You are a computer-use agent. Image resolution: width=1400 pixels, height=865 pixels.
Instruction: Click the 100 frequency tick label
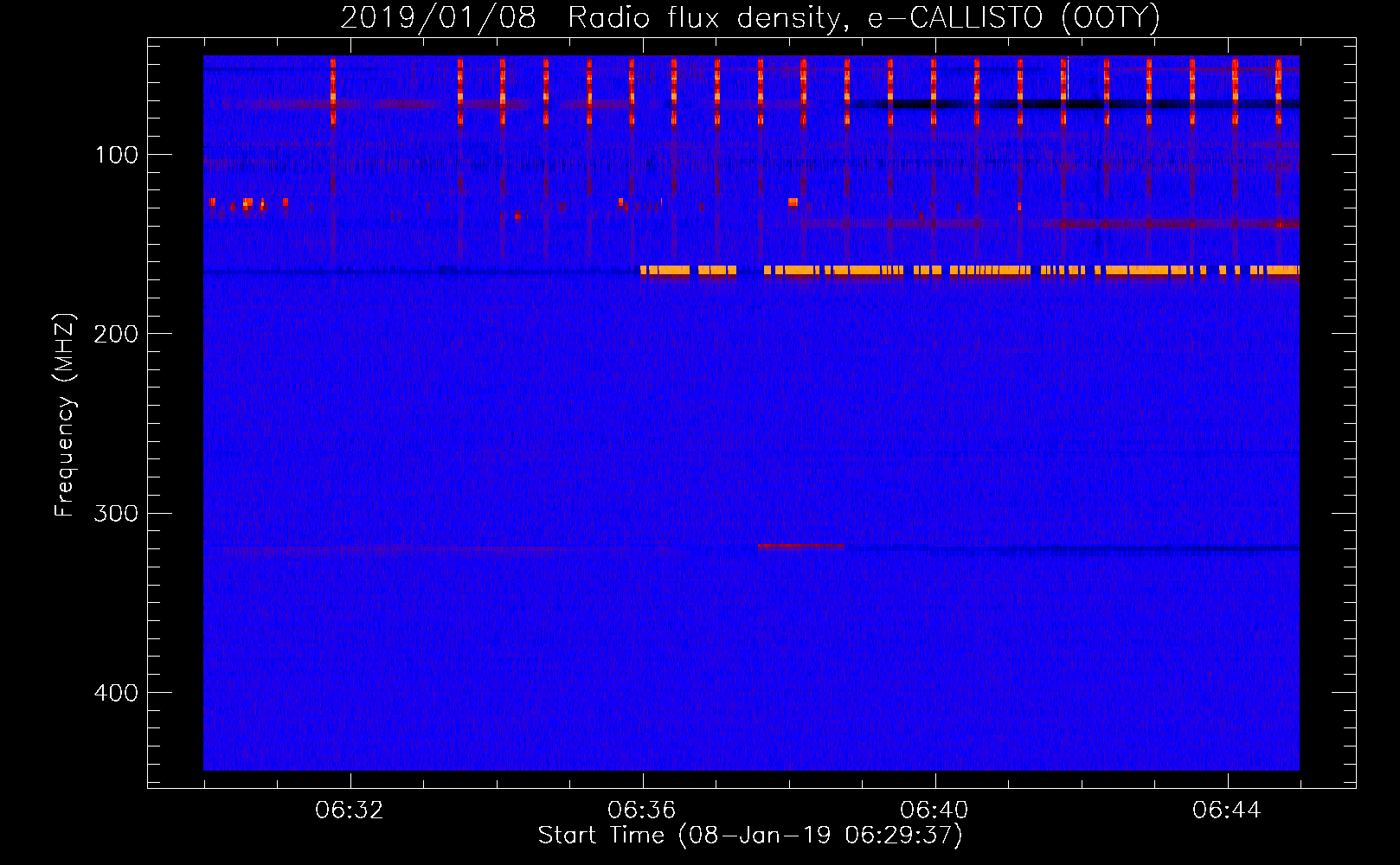click(117, 155)
